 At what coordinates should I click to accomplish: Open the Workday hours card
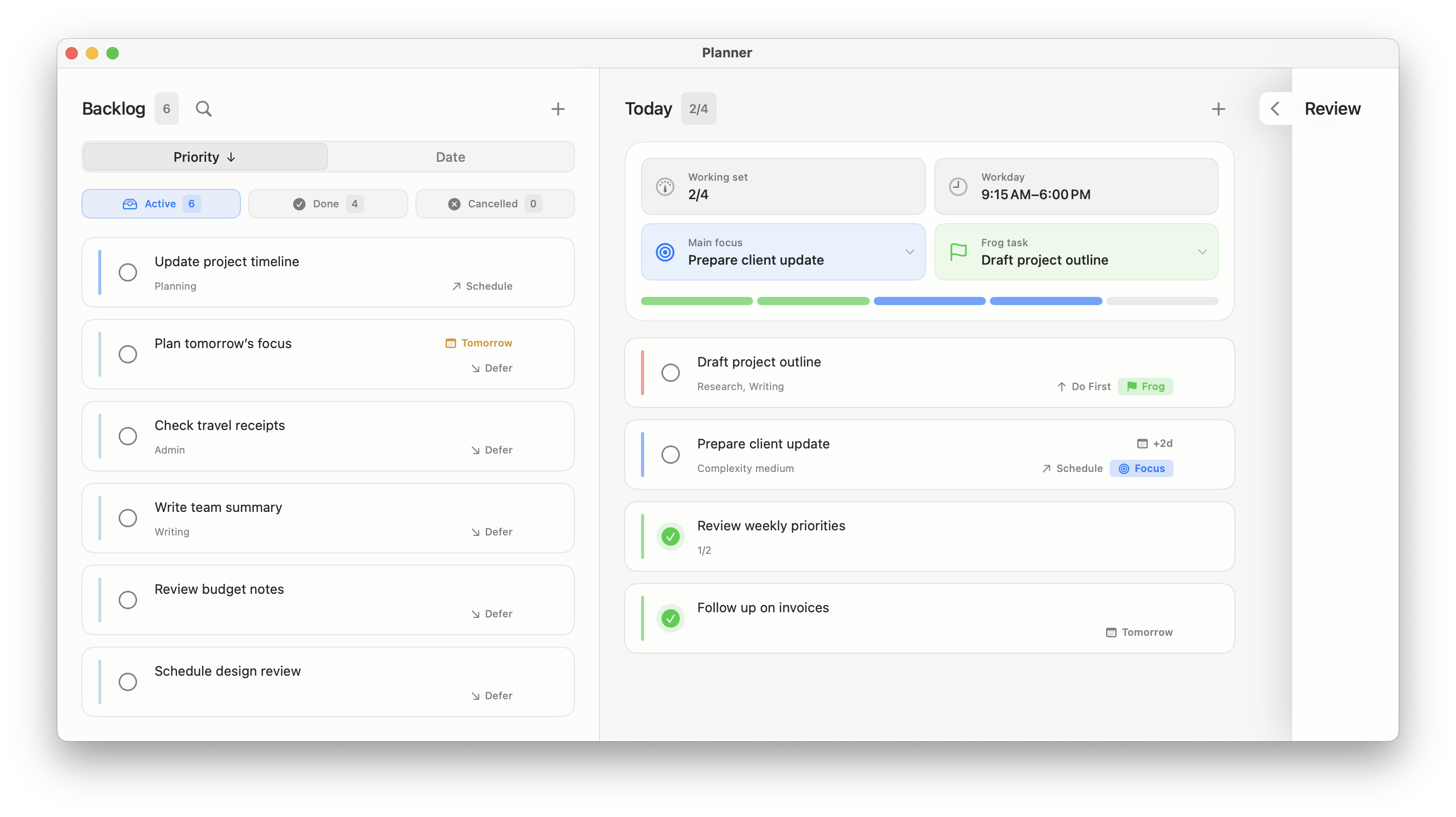[1075, 186]
